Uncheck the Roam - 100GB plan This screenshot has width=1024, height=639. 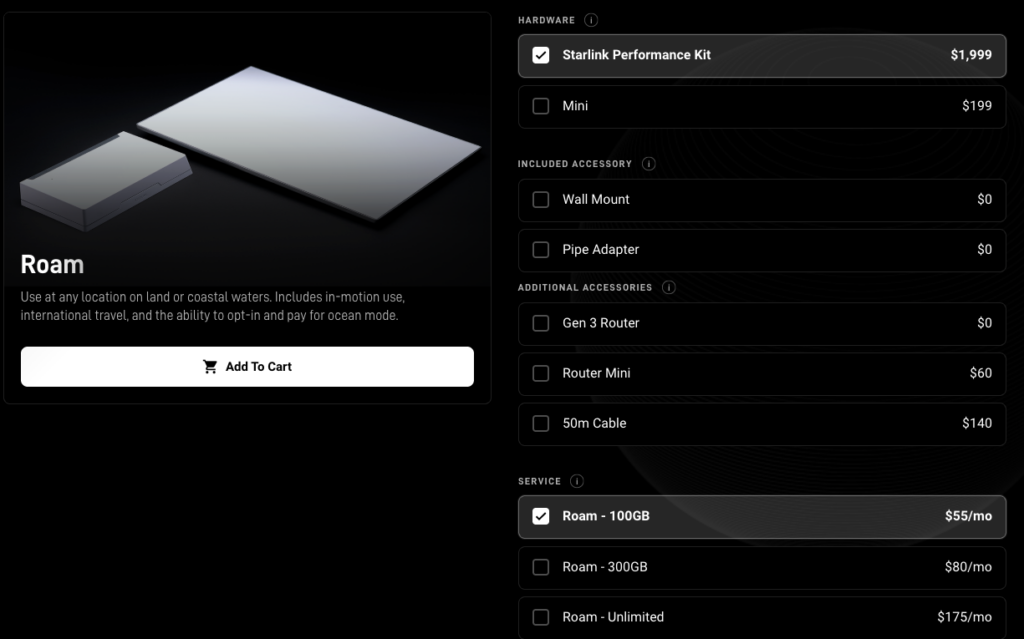(x=541, y=516)
